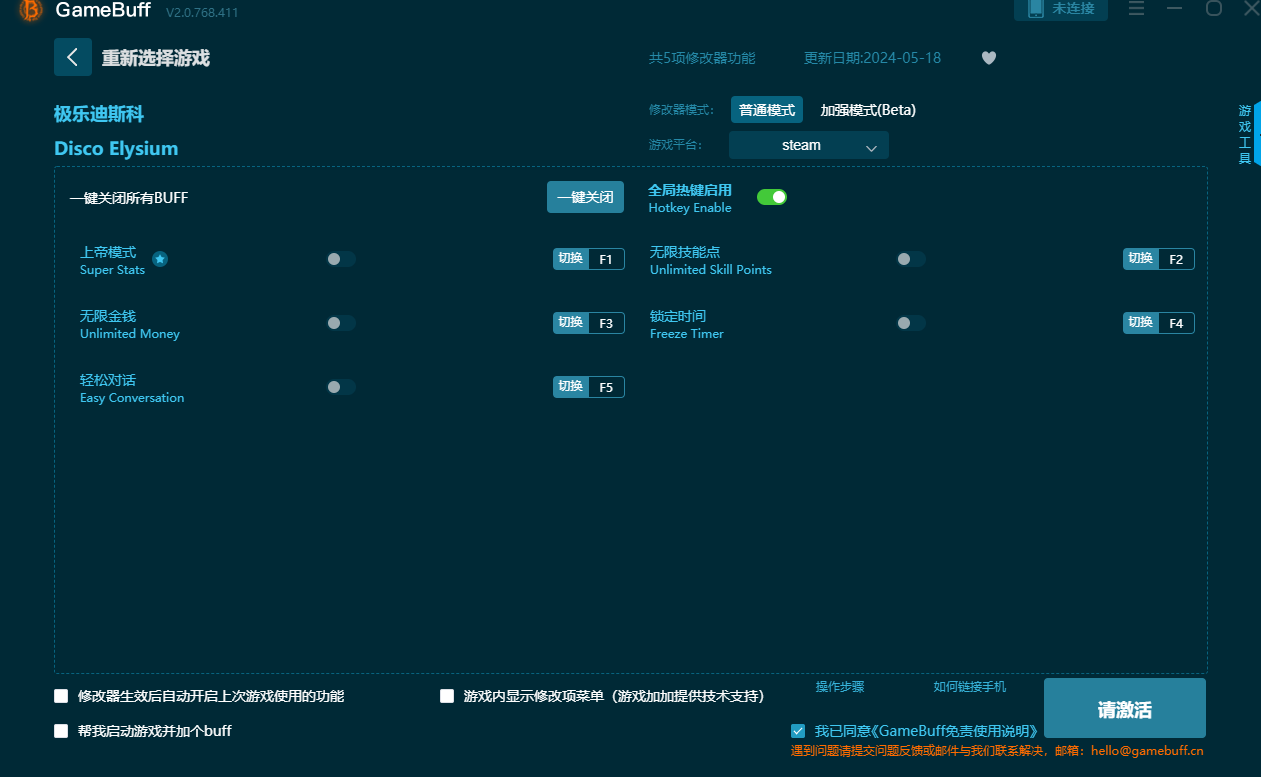This screenshot has width=1261, height=777.
Task: Click the star badge next to Super Stats
Action: (160, 259)
